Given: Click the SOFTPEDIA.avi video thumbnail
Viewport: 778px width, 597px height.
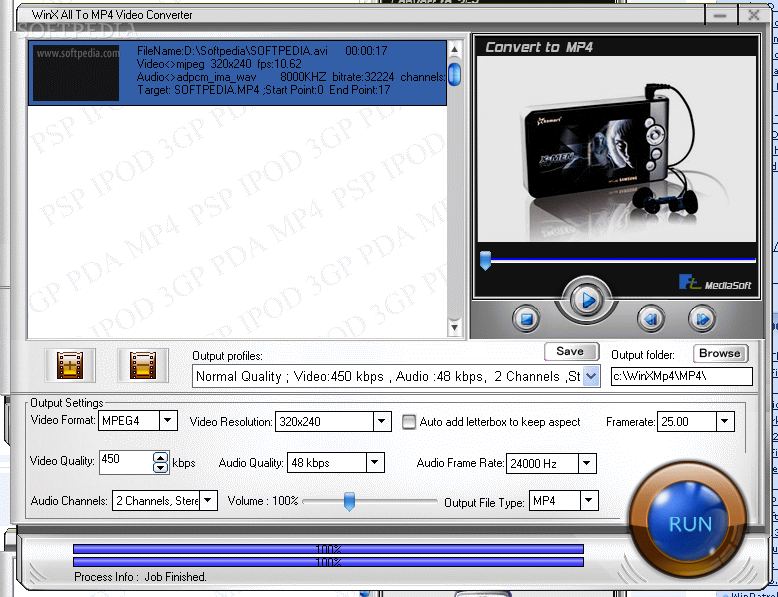Looking at the screenshot, I should [76, 73].
